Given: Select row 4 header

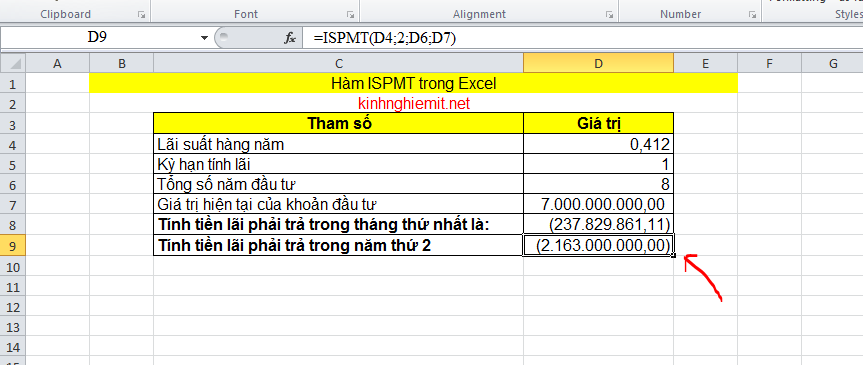Looking at the screenshot, I should click(13, 144).
